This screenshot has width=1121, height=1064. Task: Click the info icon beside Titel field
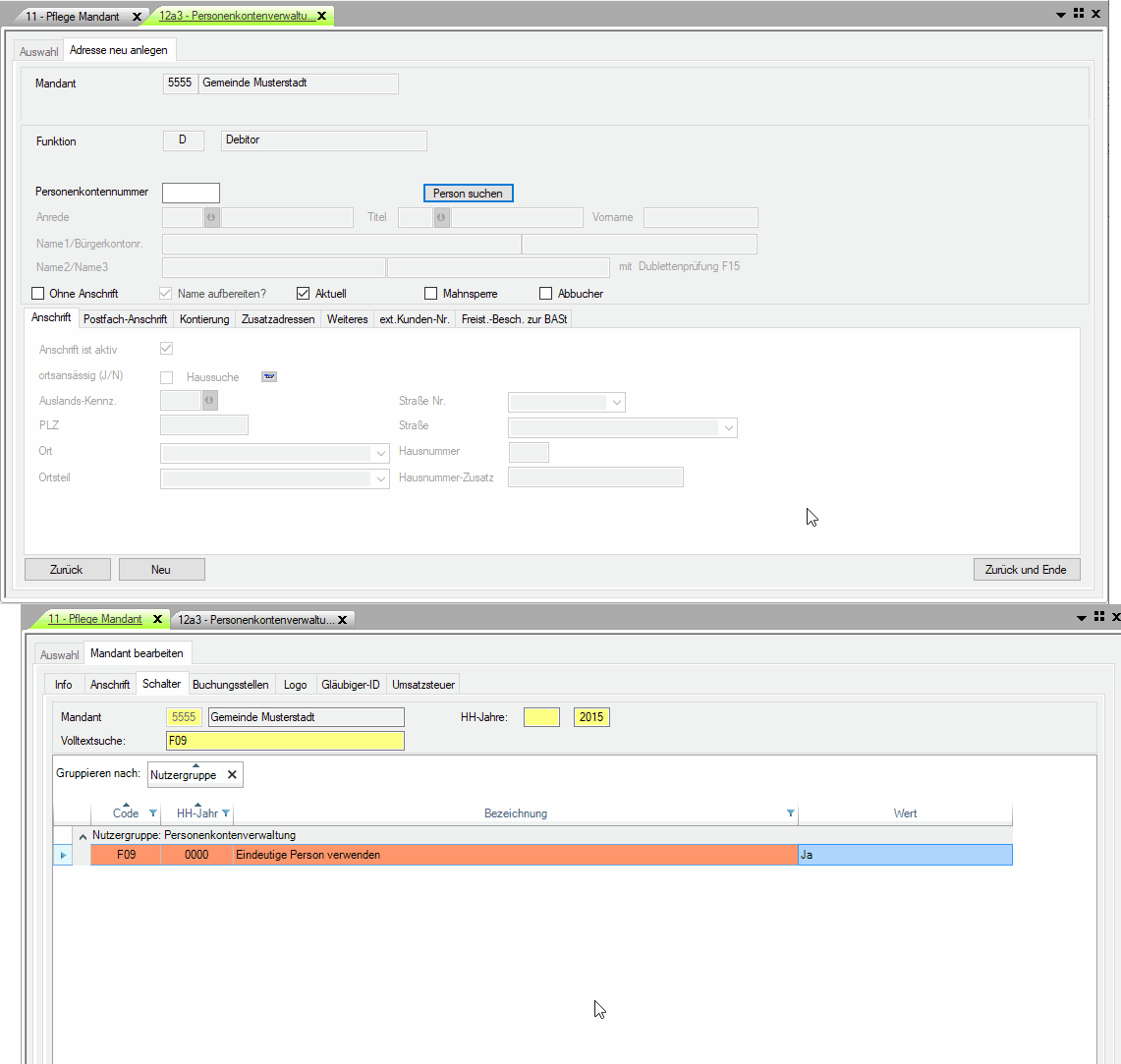[442, 218]
